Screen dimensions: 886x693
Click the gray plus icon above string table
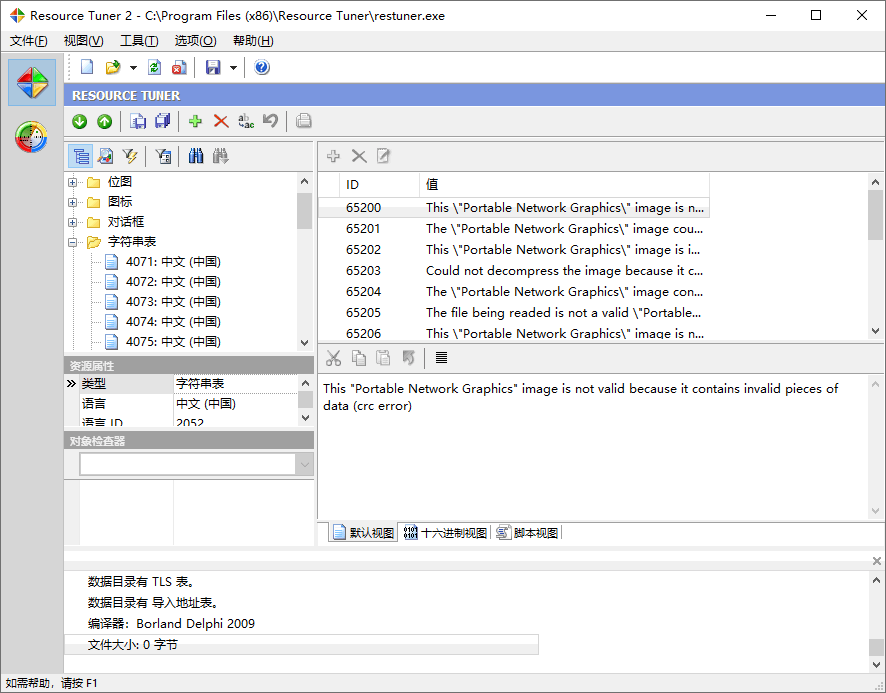click(333, 156)
